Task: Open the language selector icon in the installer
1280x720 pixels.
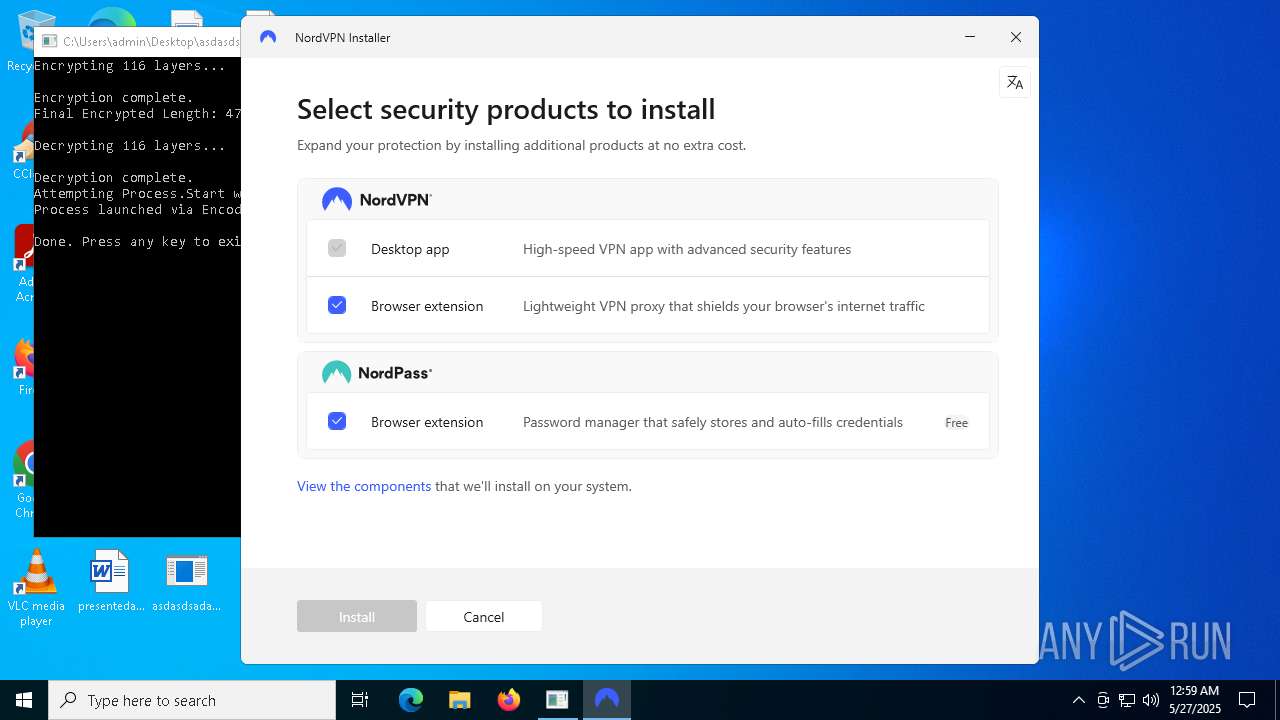Action: (1015, 83)
